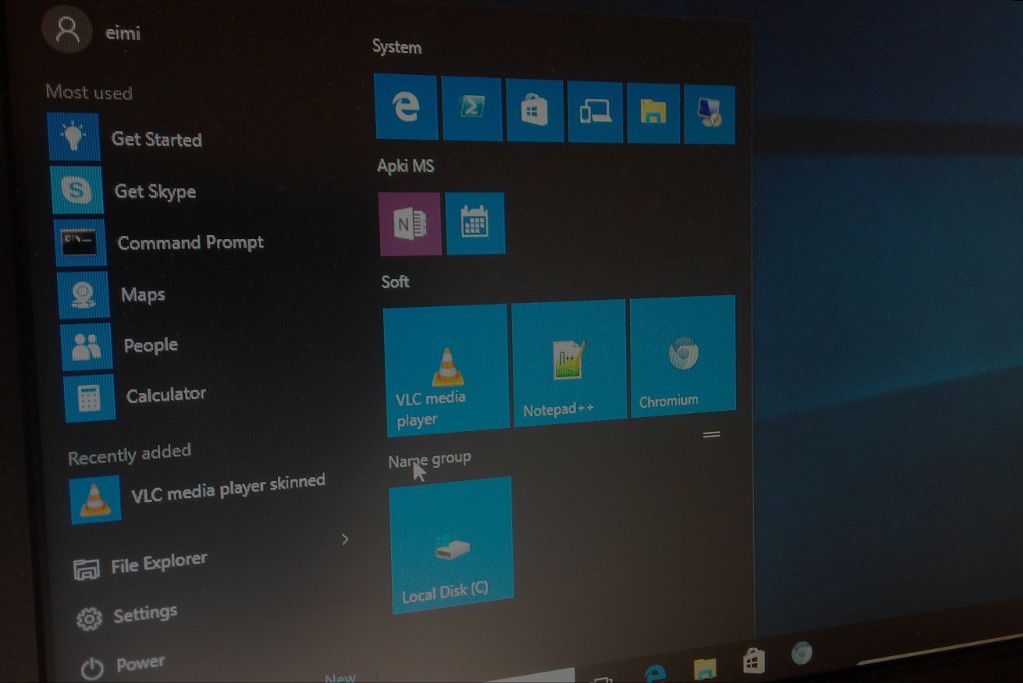Open the Connect devices tile
Screen dimensions: 1023x683
(595, 112)
